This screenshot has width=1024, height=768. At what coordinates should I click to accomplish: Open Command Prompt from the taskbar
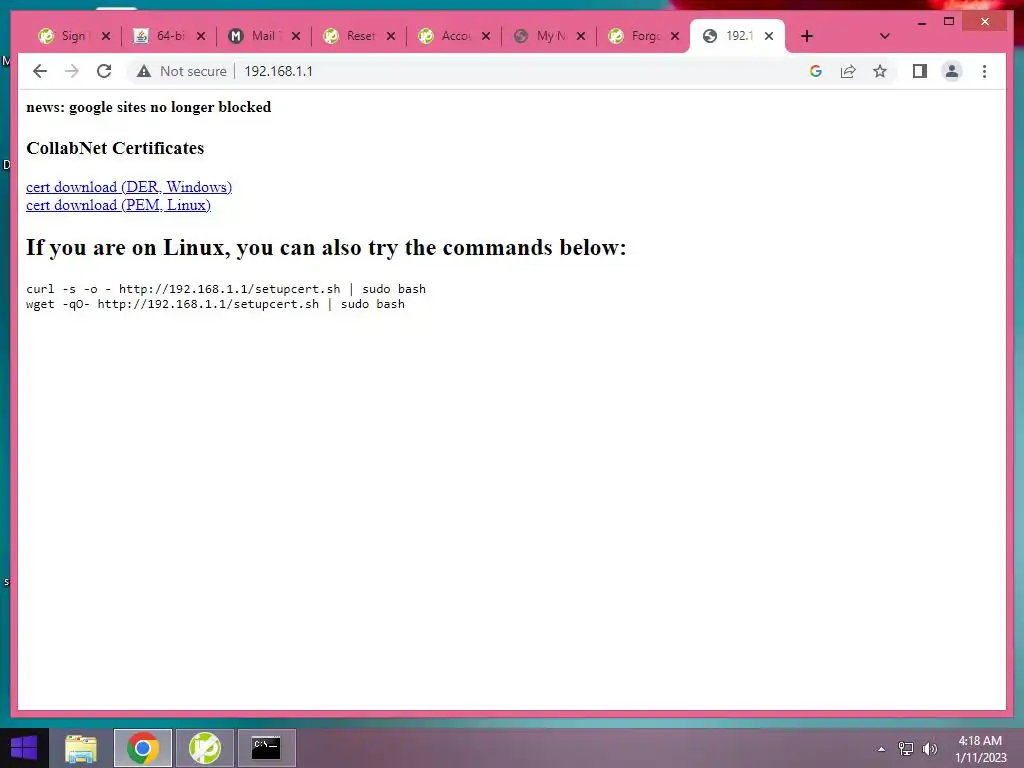[266, 748]
